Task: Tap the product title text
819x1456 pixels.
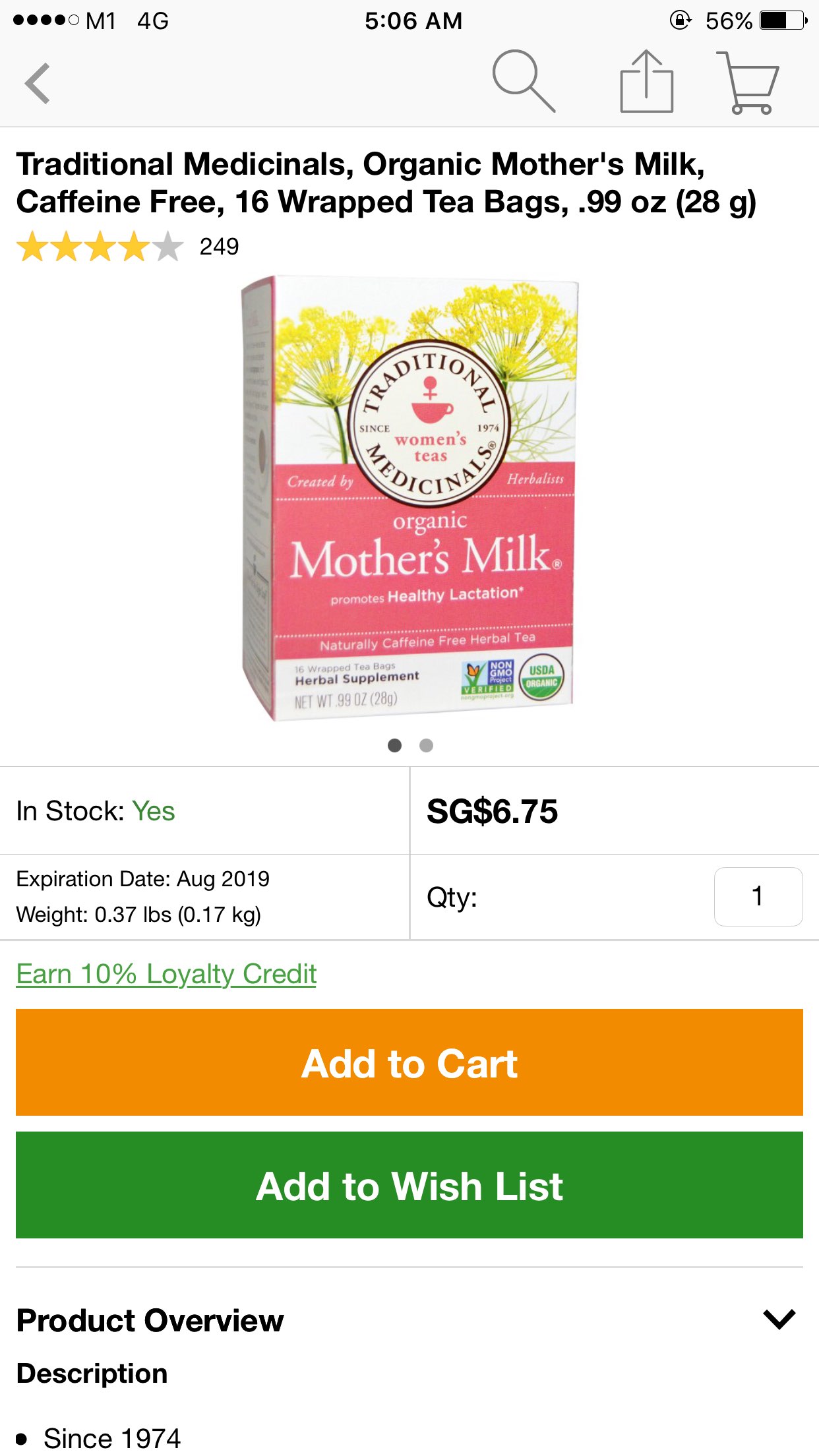Action: (386, 183)
